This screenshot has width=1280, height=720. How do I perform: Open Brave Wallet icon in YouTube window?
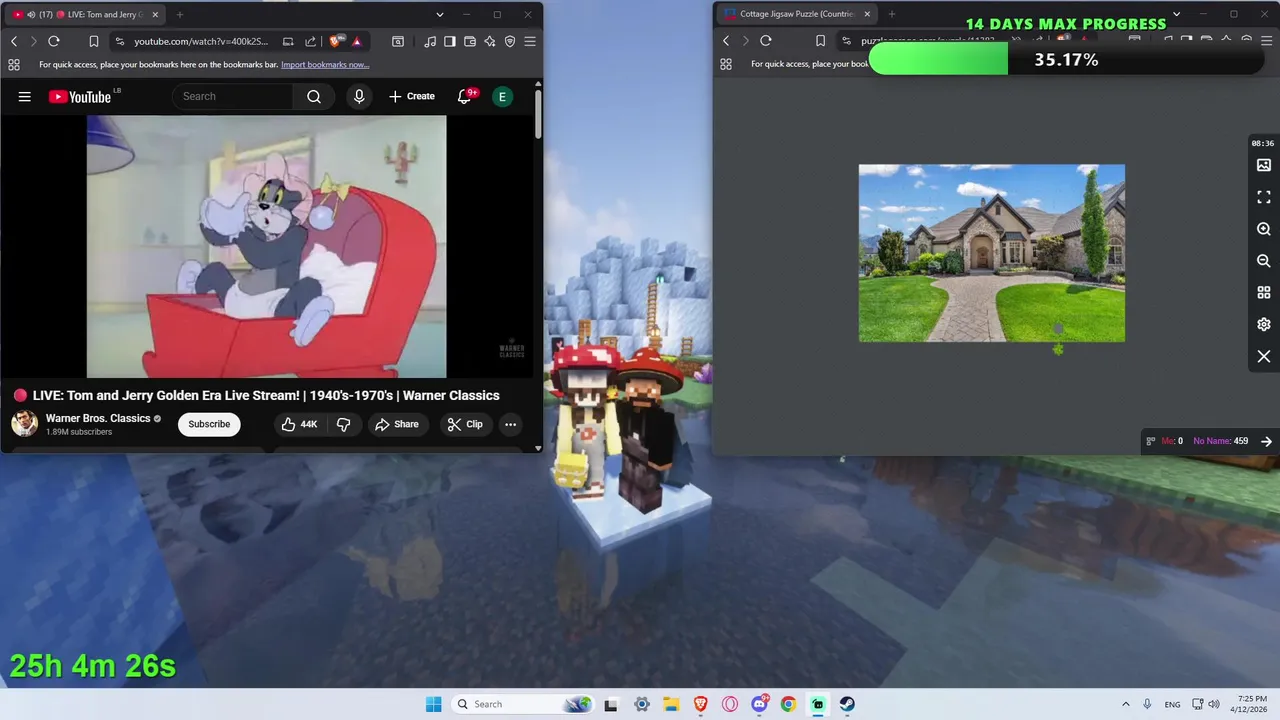pyautogui.click(x=470, y=41)
